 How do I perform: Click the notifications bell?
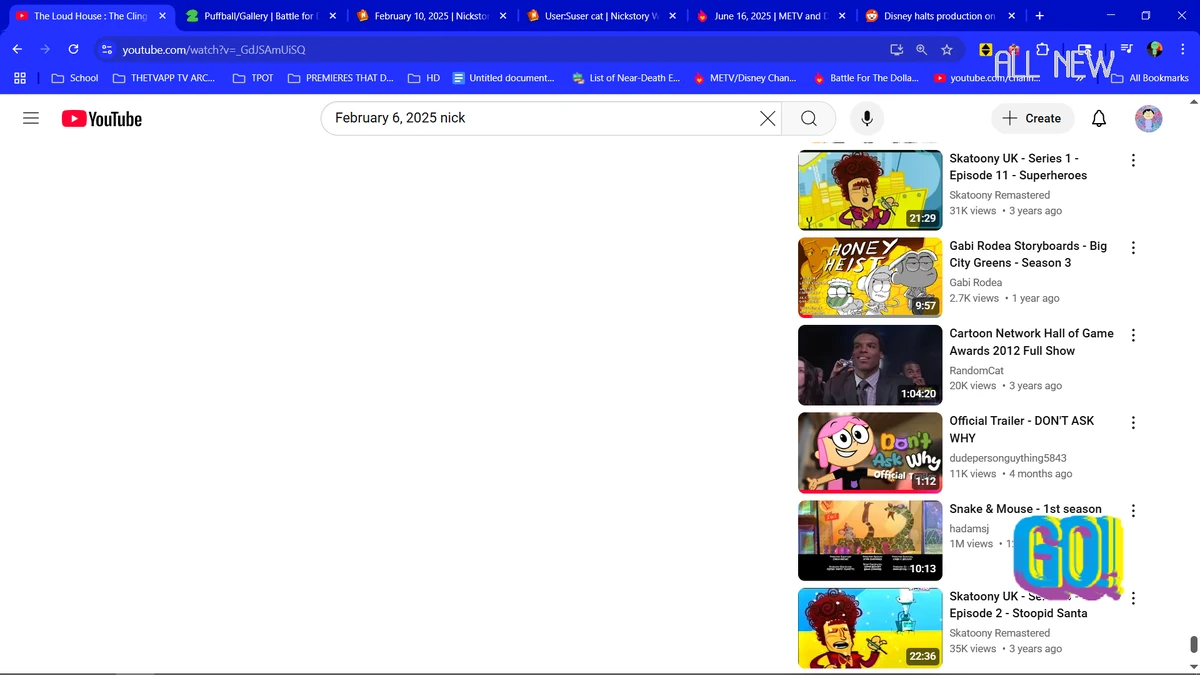1098,118
